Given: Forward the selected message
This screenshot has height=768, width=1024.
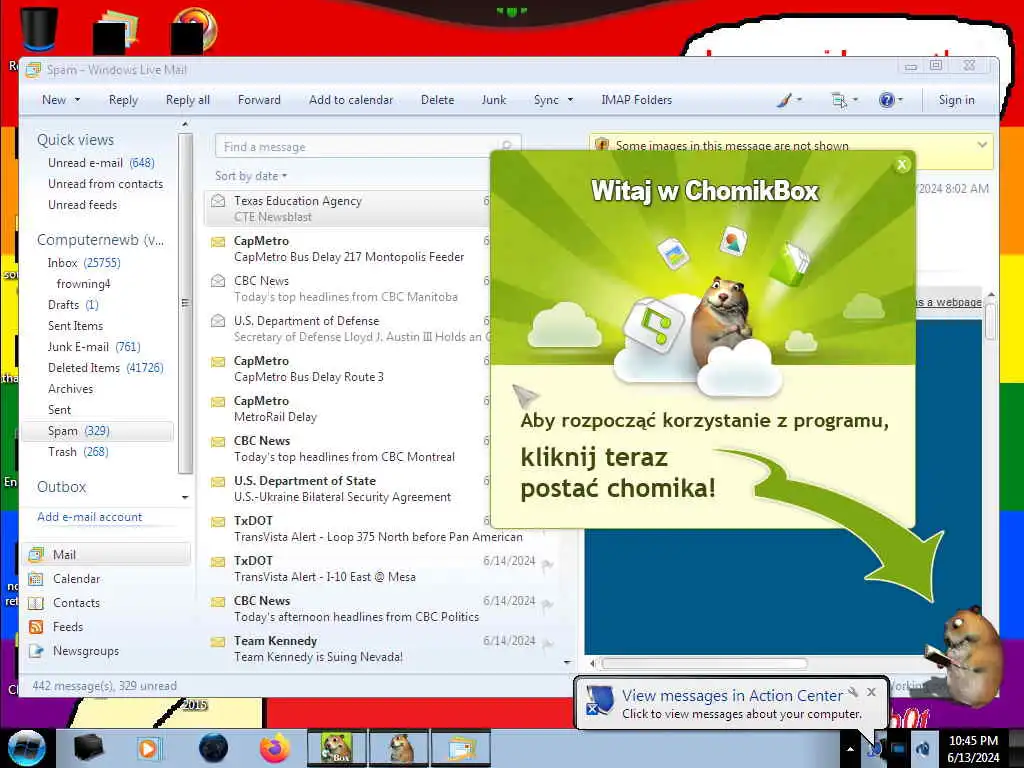Looking at the screenshot, I should pos(259,100).
